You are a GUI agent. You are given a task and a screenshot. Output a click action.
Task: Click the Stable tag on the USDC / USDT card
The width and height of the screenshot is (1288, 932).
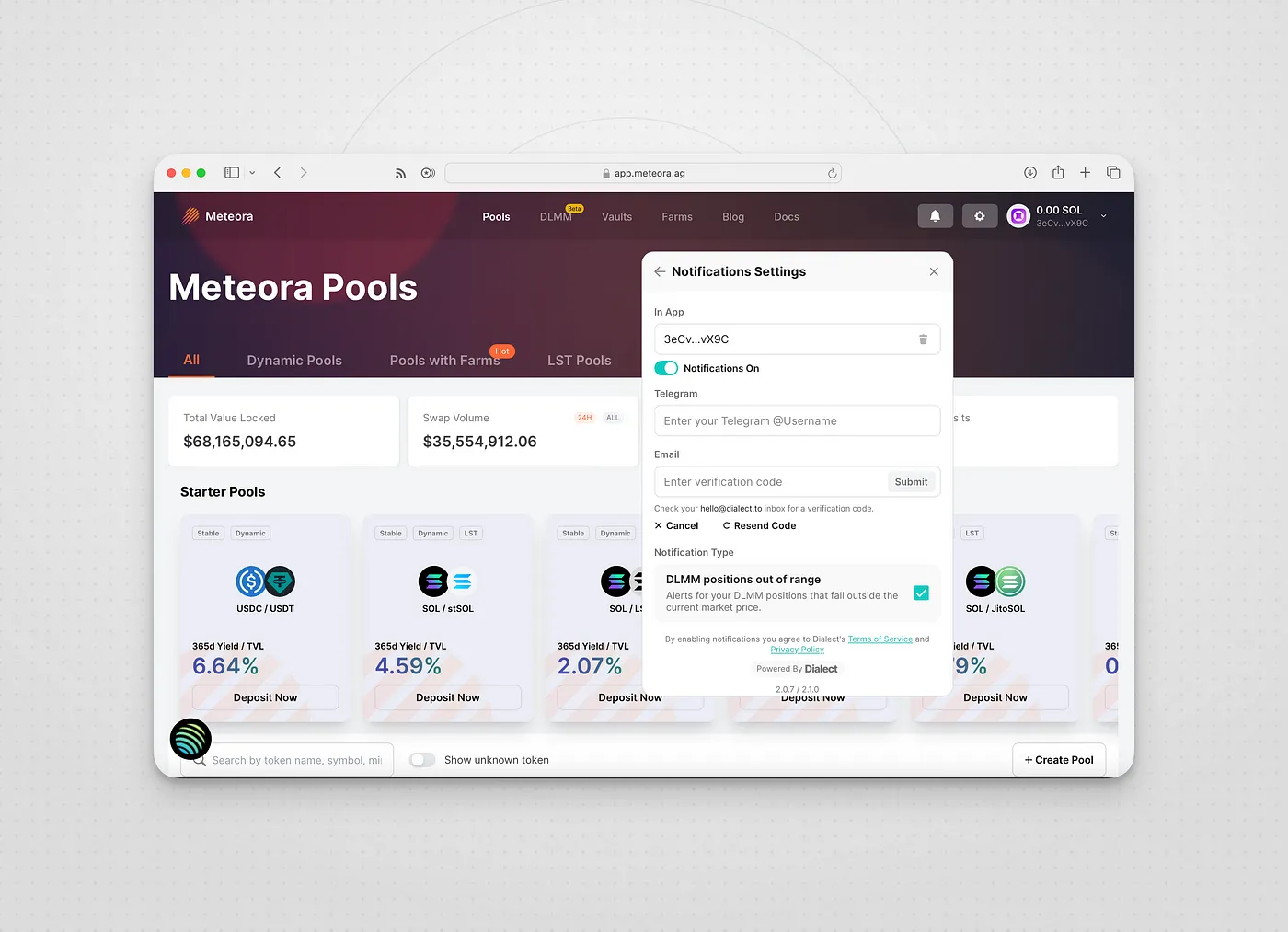pyautogui.click(x=208, y=534)
